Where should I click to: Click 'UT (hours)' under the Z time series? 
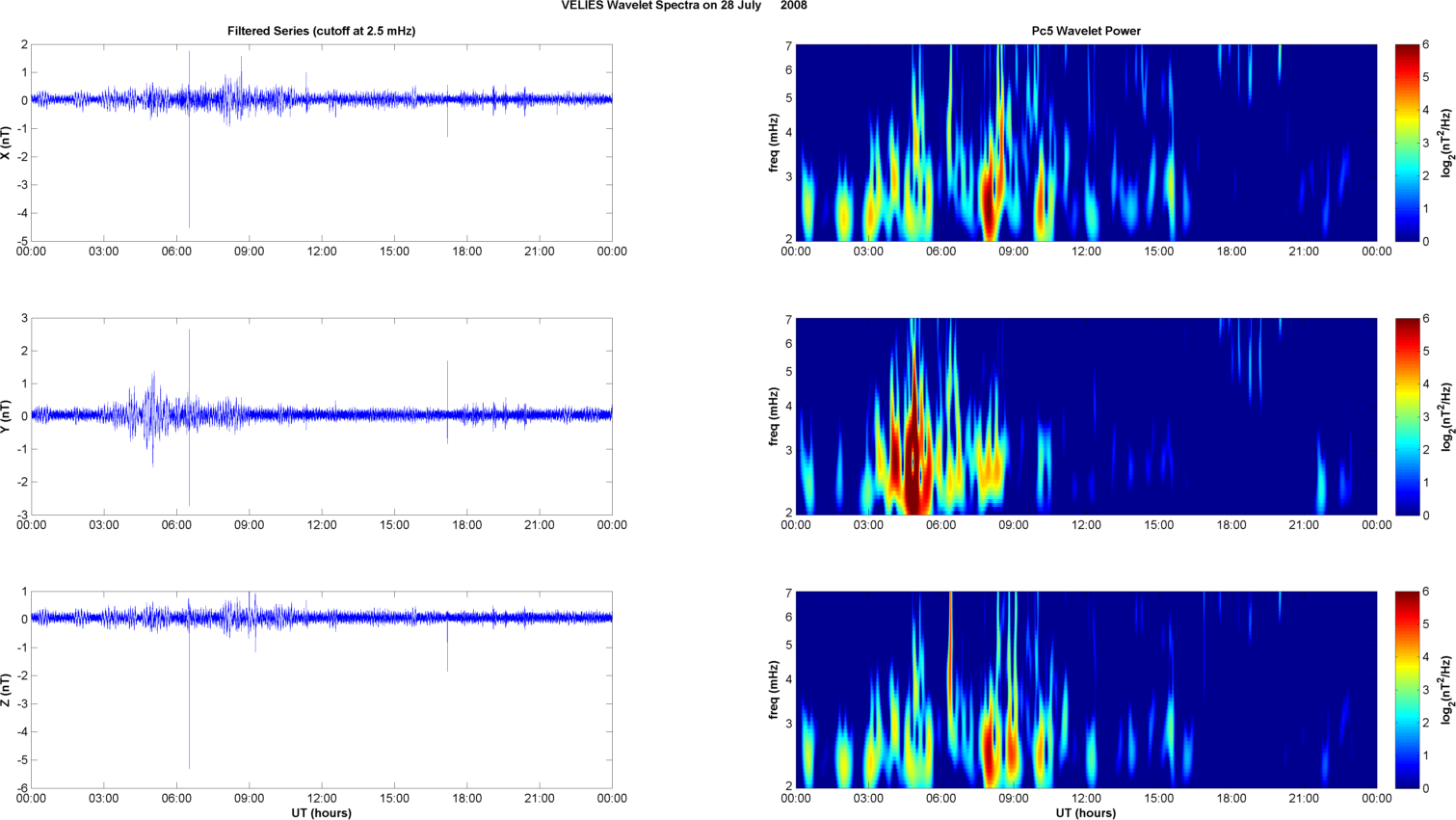(322, 813)
